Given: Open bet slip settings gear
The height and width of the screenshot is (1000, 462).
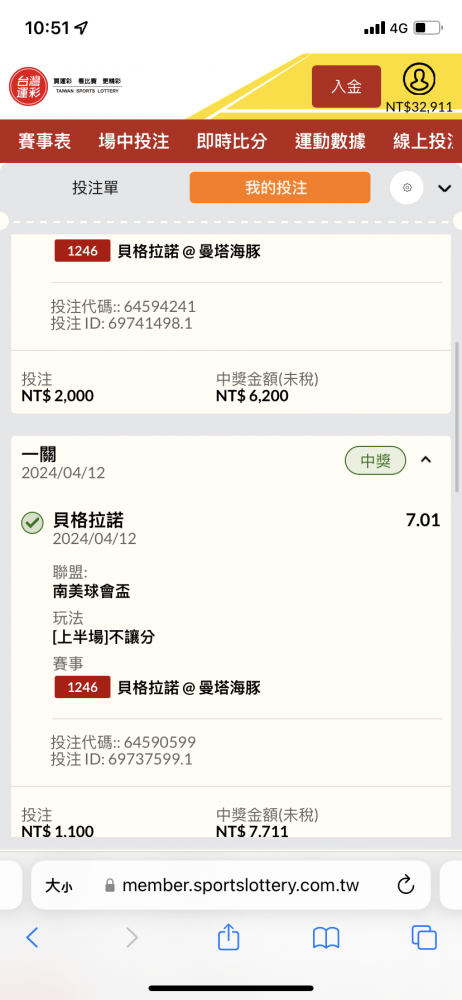Looking at the screenshot, I should (406, 188).
